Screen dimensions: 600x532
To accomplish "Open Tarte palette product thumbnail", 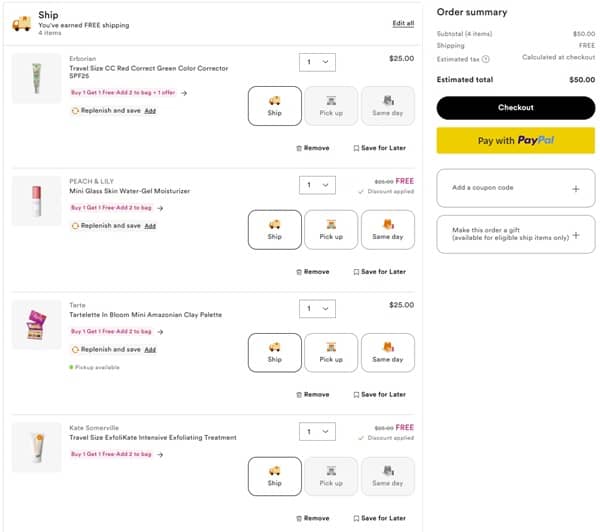I will (x=37, y=324).
